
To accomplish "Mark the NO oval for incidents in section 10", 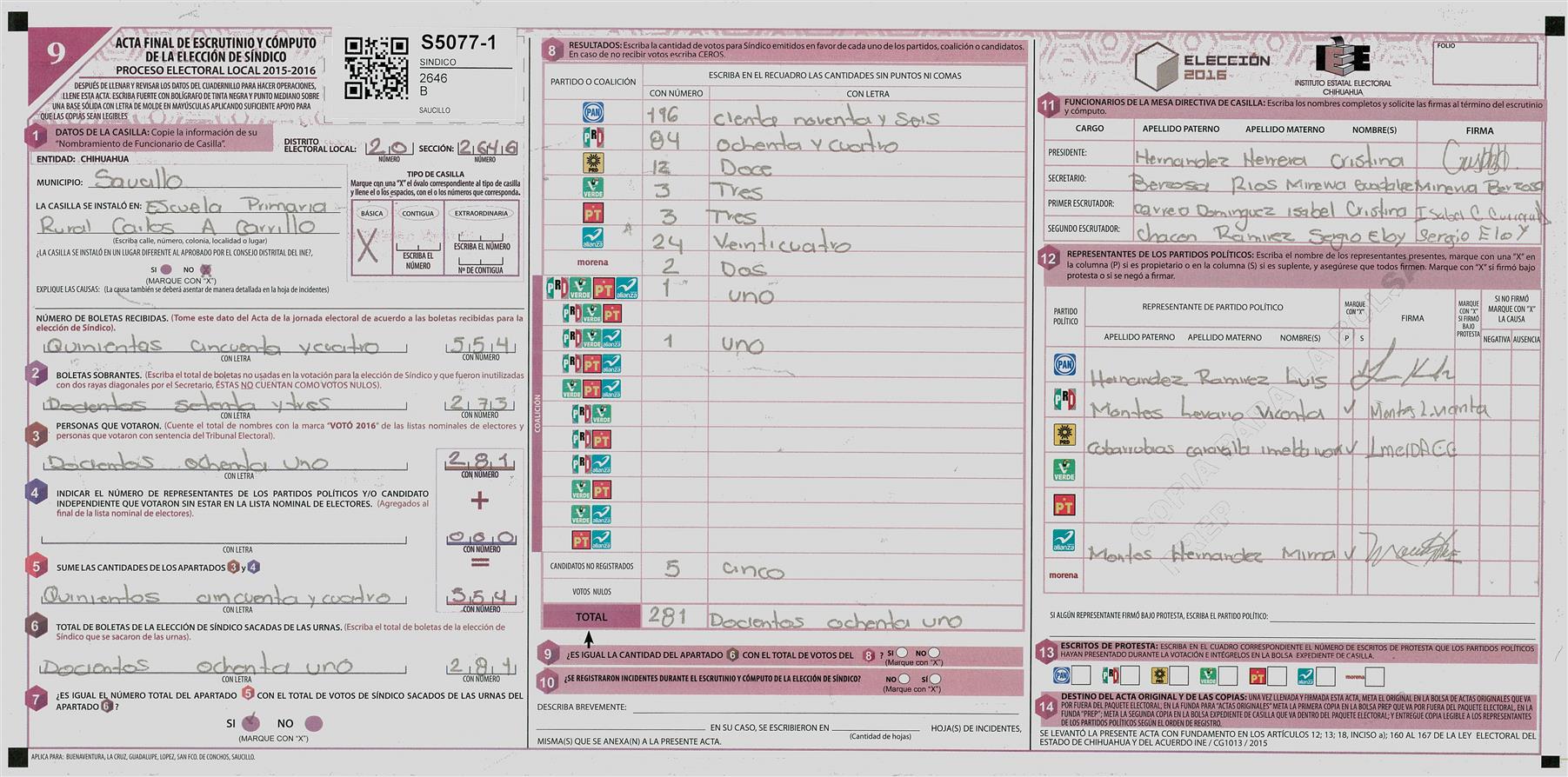I will (x=904, y=679).
